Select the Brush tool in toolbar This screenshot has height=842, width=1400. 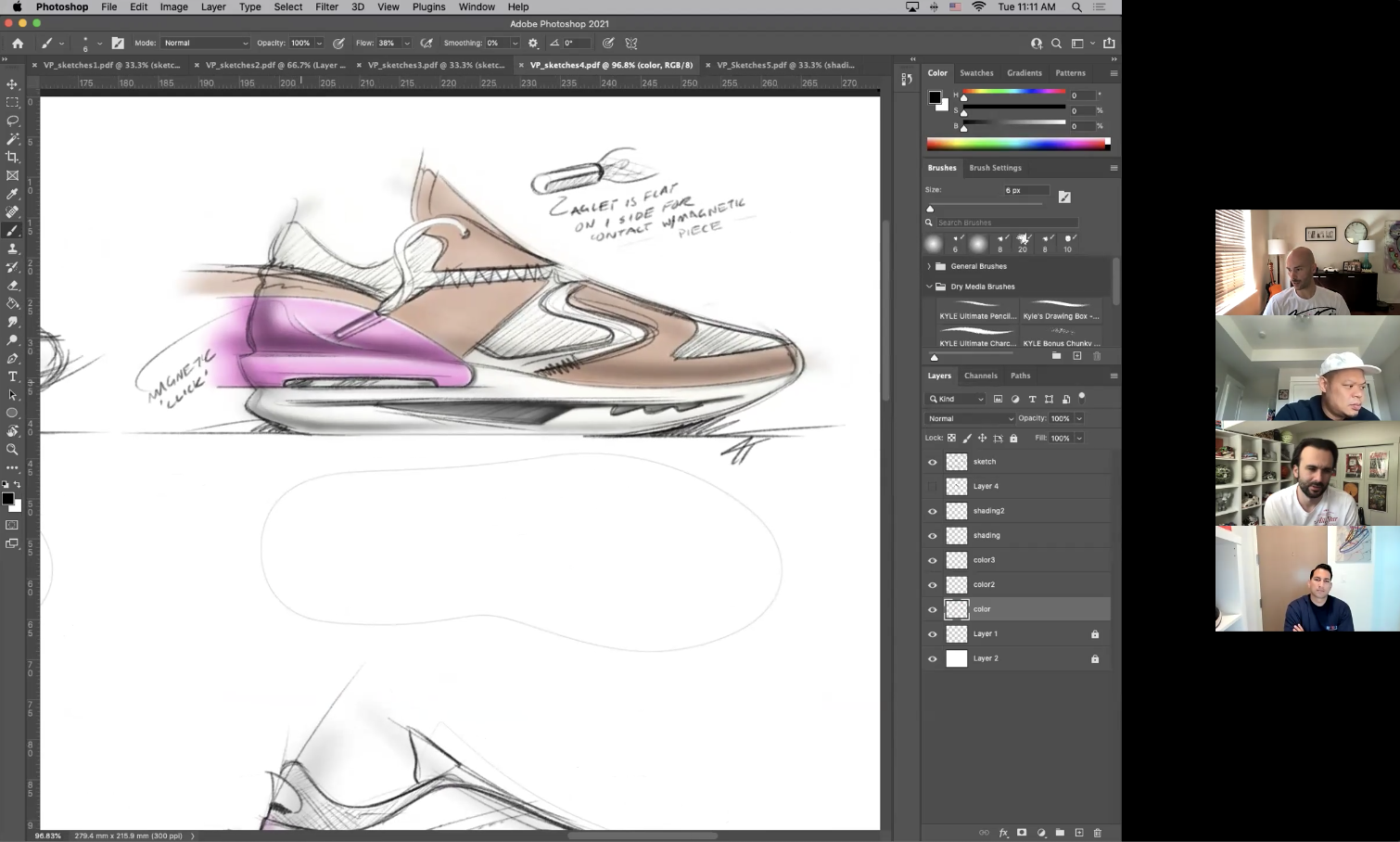(12, 230)
